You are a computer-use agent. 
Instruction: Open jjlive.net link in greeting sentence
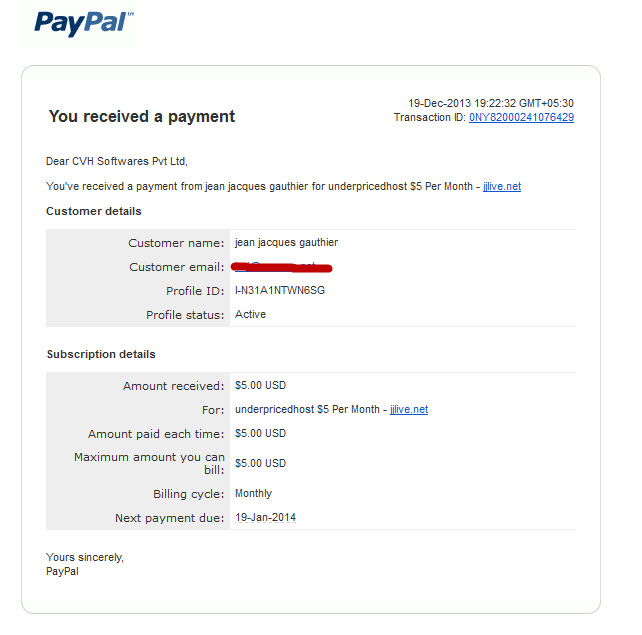(x=502, y=186)
